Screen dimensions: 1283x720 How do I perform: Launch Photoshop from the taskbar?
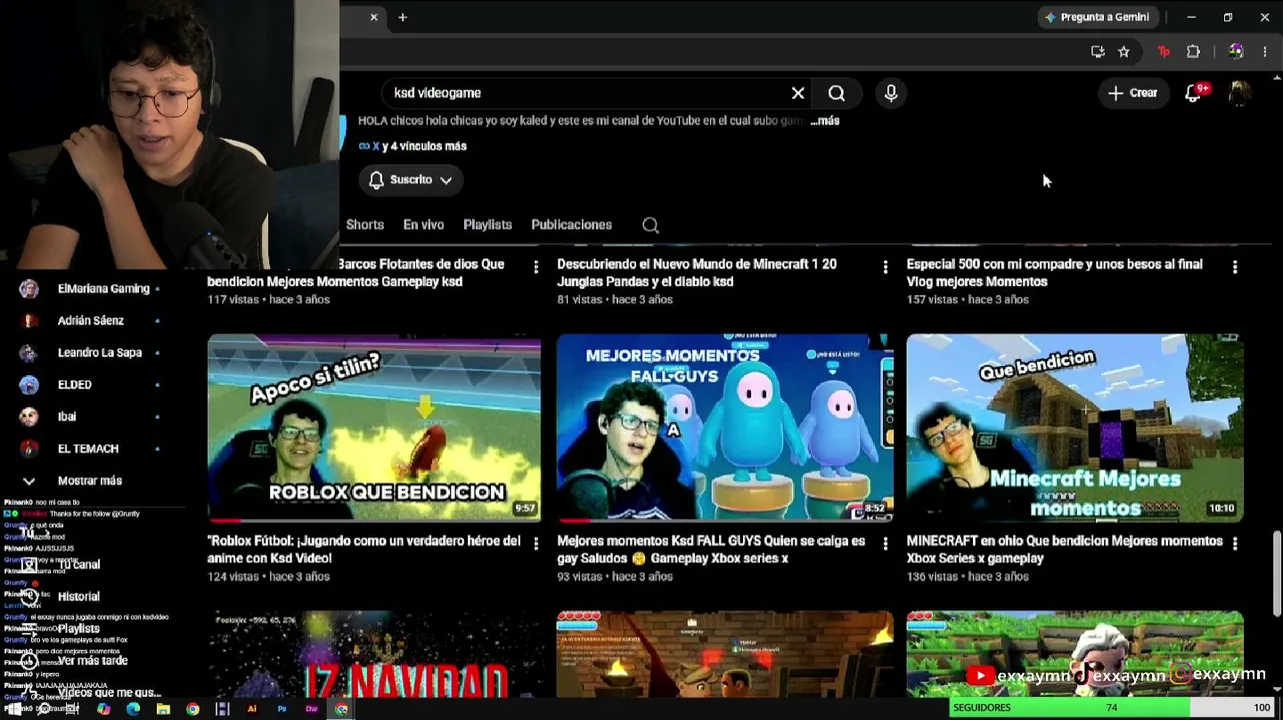coord(282,709)
